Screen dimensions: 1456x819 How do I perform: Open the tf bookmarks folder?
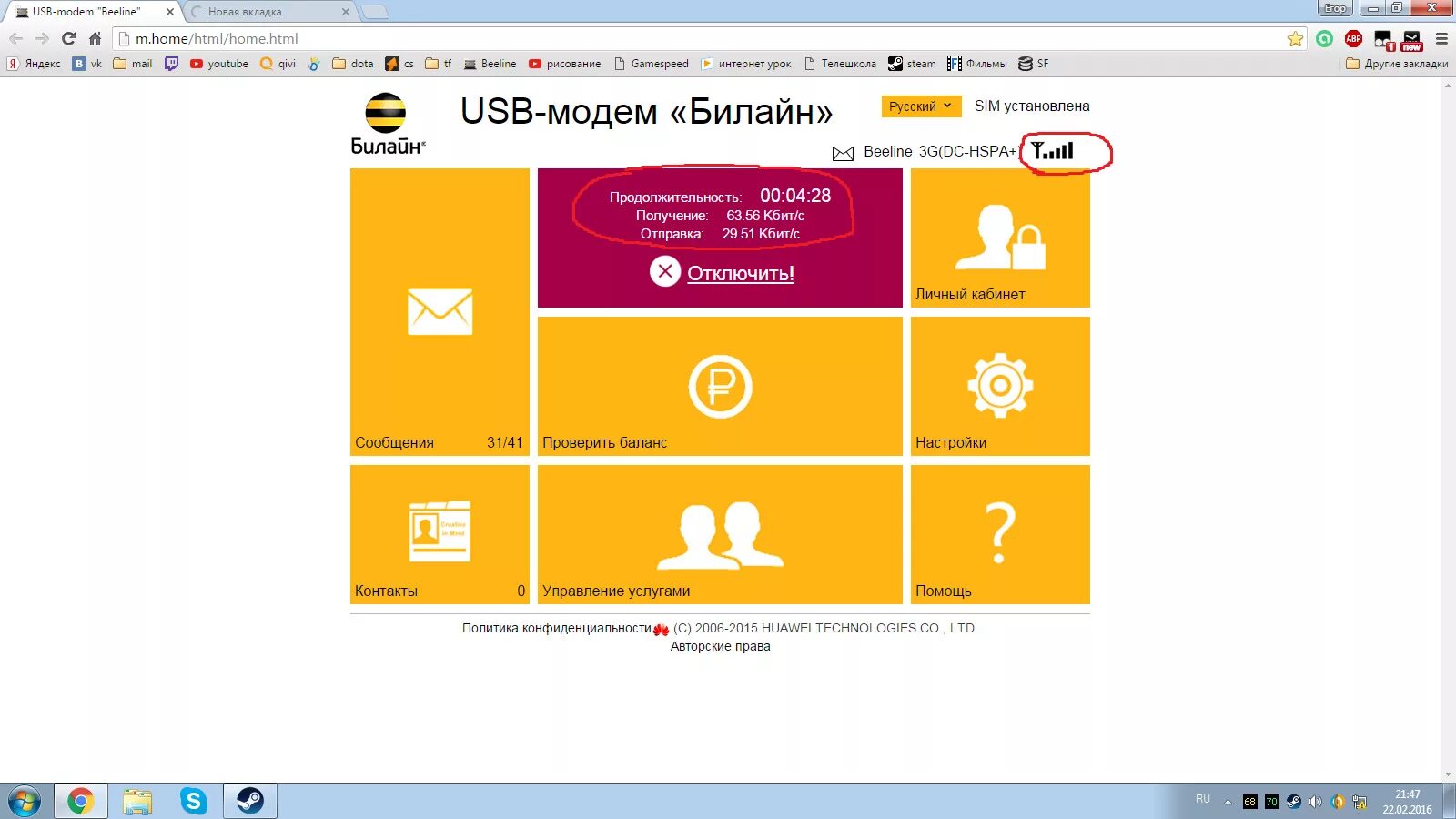click(439, 64)
